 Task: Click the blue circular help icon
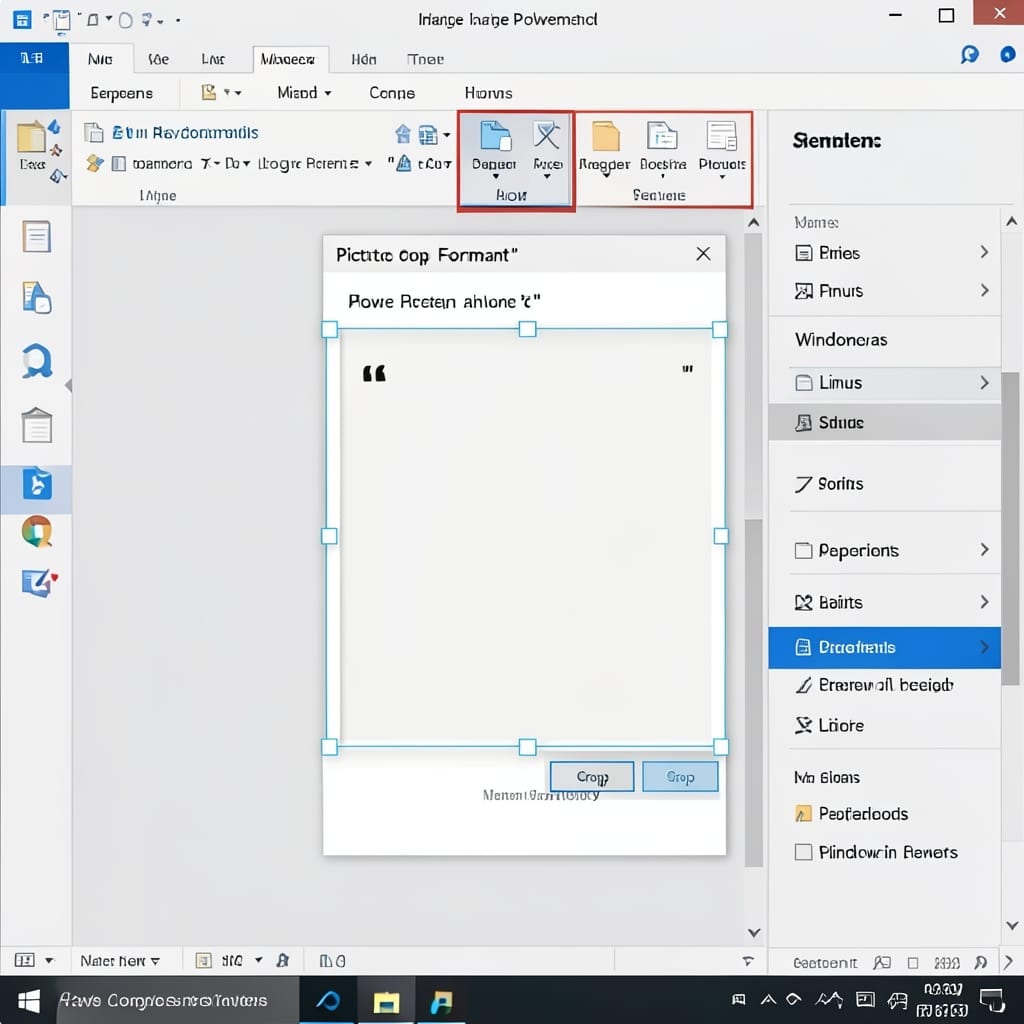point(970,55)
